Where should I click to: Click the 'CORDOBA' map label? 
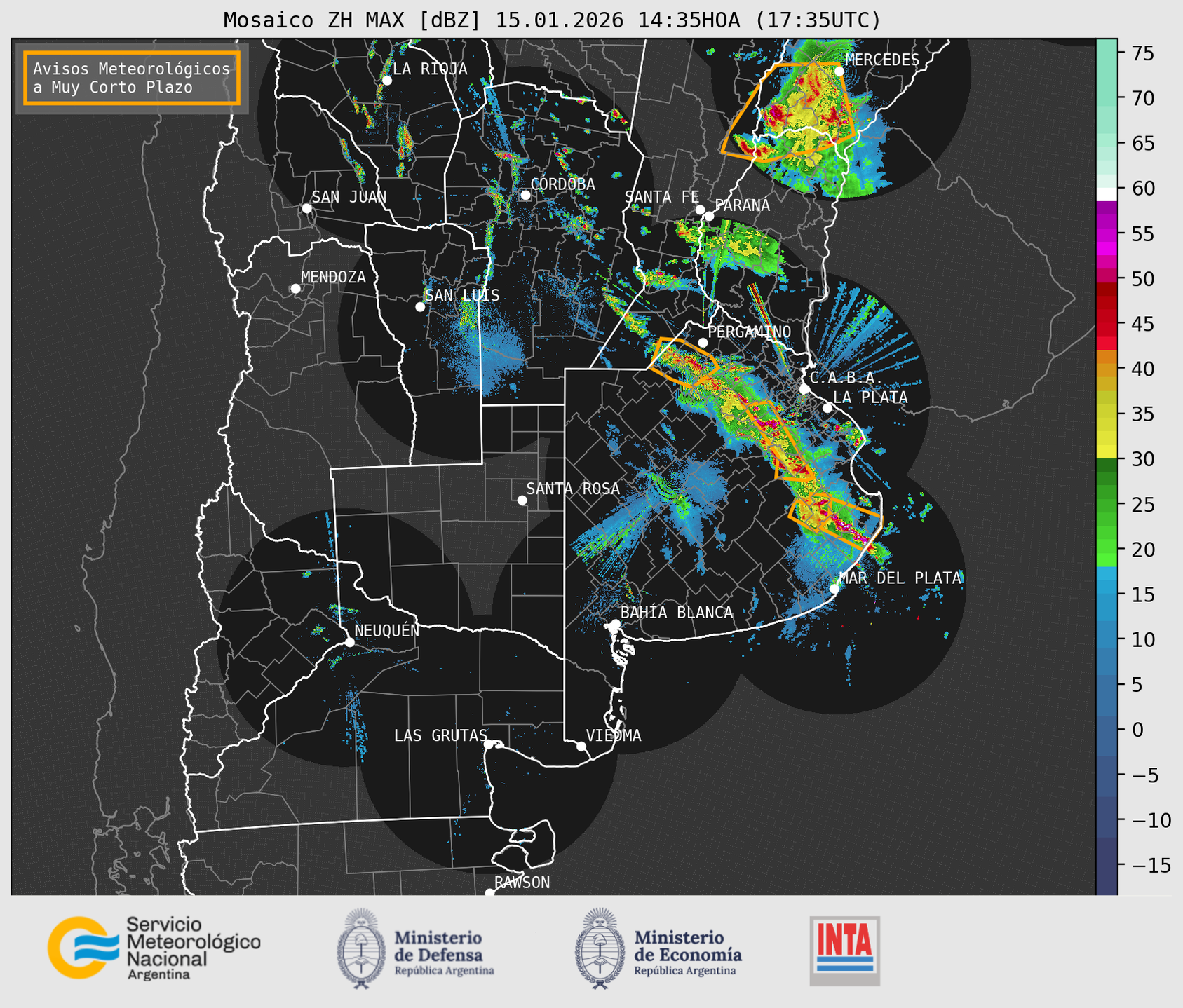(562, 184)
